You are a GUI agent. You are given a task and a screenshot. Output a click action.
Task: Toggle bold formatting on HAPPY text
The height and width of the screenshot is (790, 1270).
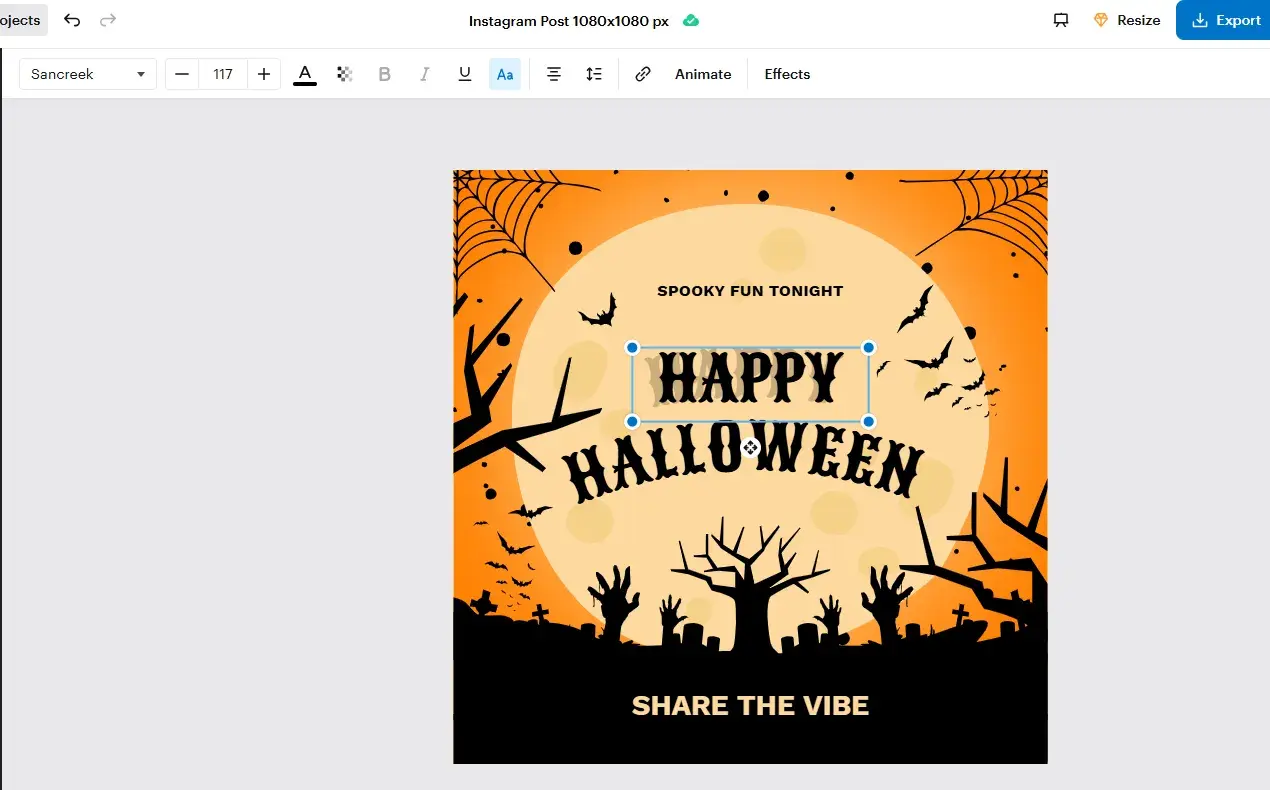[x=384, y=73]
